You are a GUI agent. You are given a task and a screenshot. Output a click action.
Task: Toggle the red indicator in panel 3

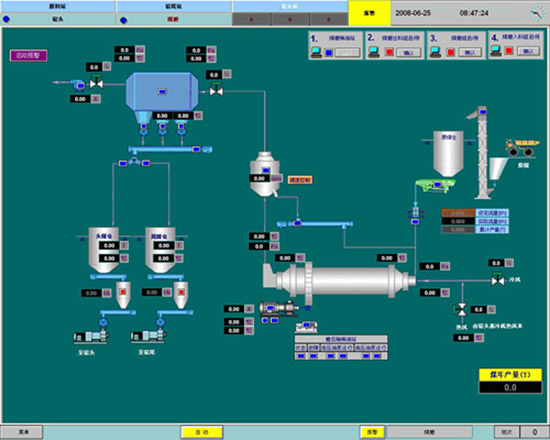click(451, 52)
